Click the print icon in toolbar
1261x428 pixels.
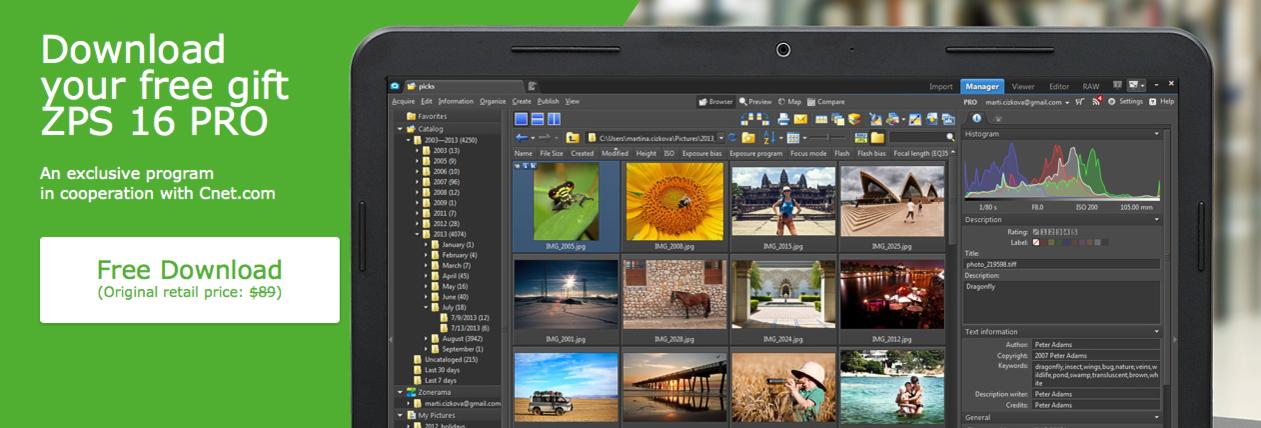(x=783, y=120)
